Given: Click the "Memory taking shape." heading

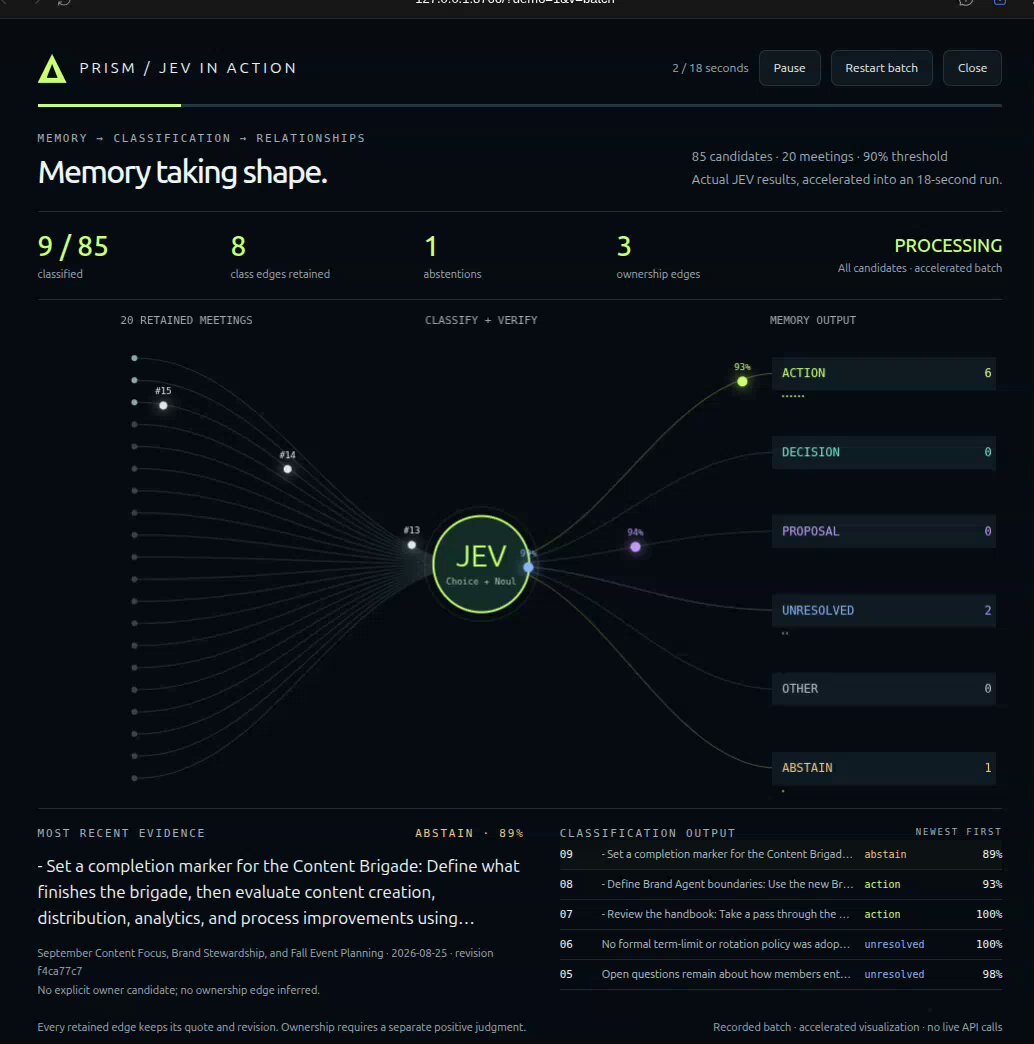Looking at the screenshot, I should pos(182,172).
